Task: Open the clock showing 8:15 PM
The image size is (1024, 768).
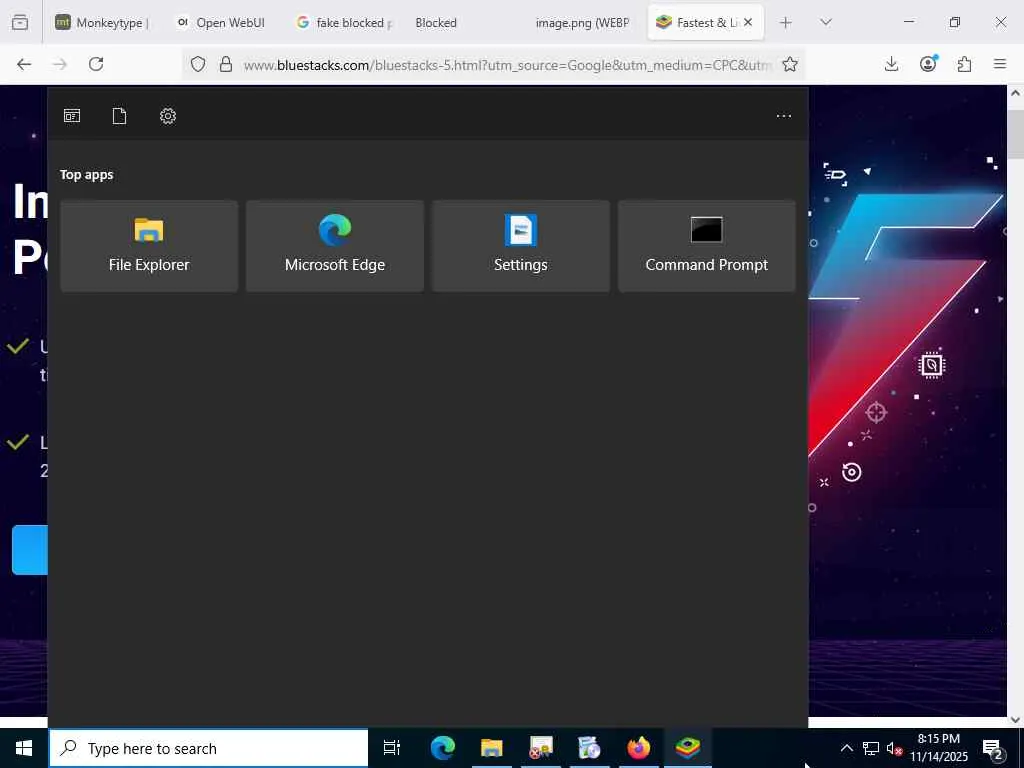Action: (x=939, y=748)
